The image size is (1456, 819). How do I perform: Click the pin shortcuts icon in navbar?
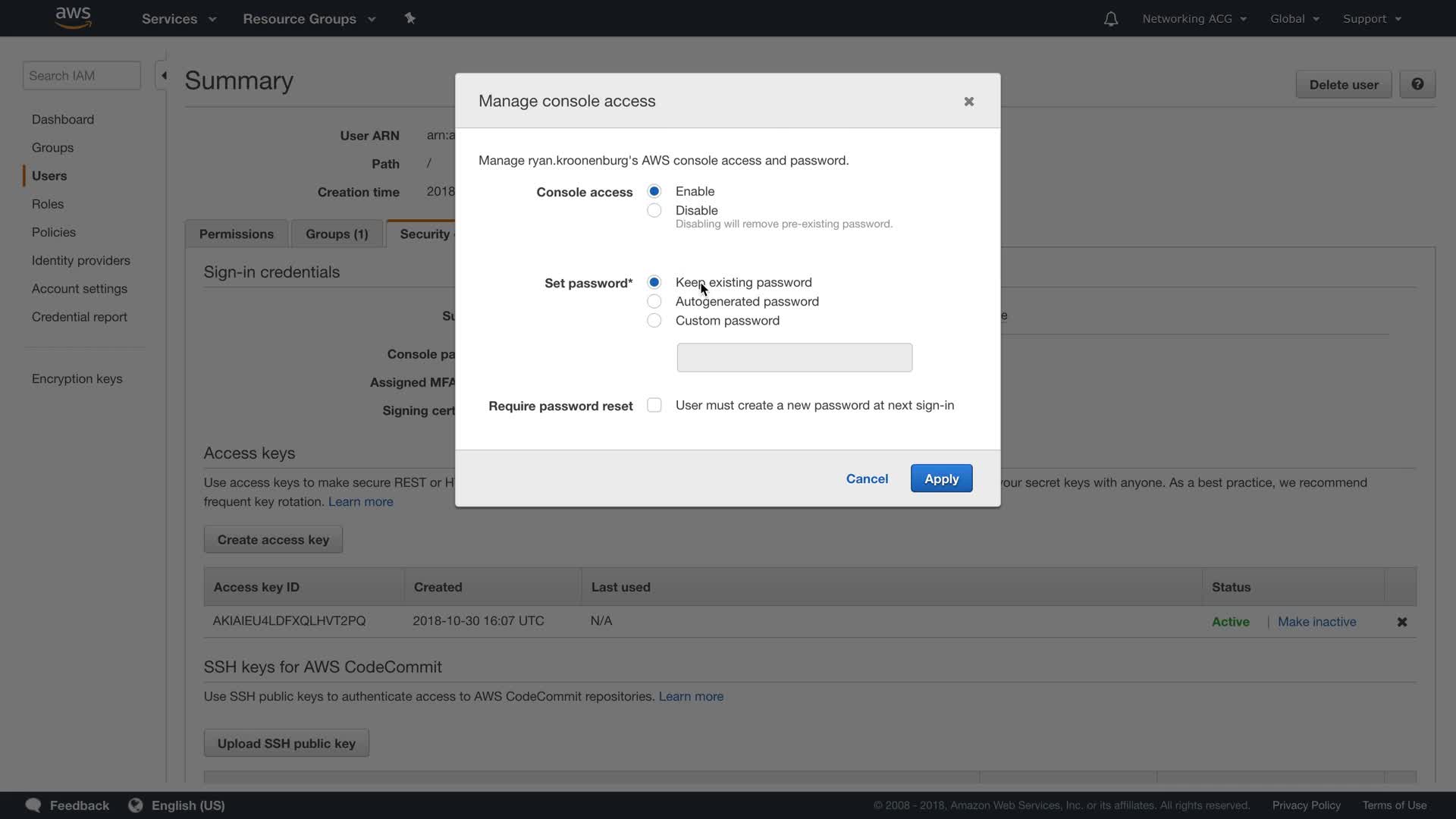click(x=409, y=18)
